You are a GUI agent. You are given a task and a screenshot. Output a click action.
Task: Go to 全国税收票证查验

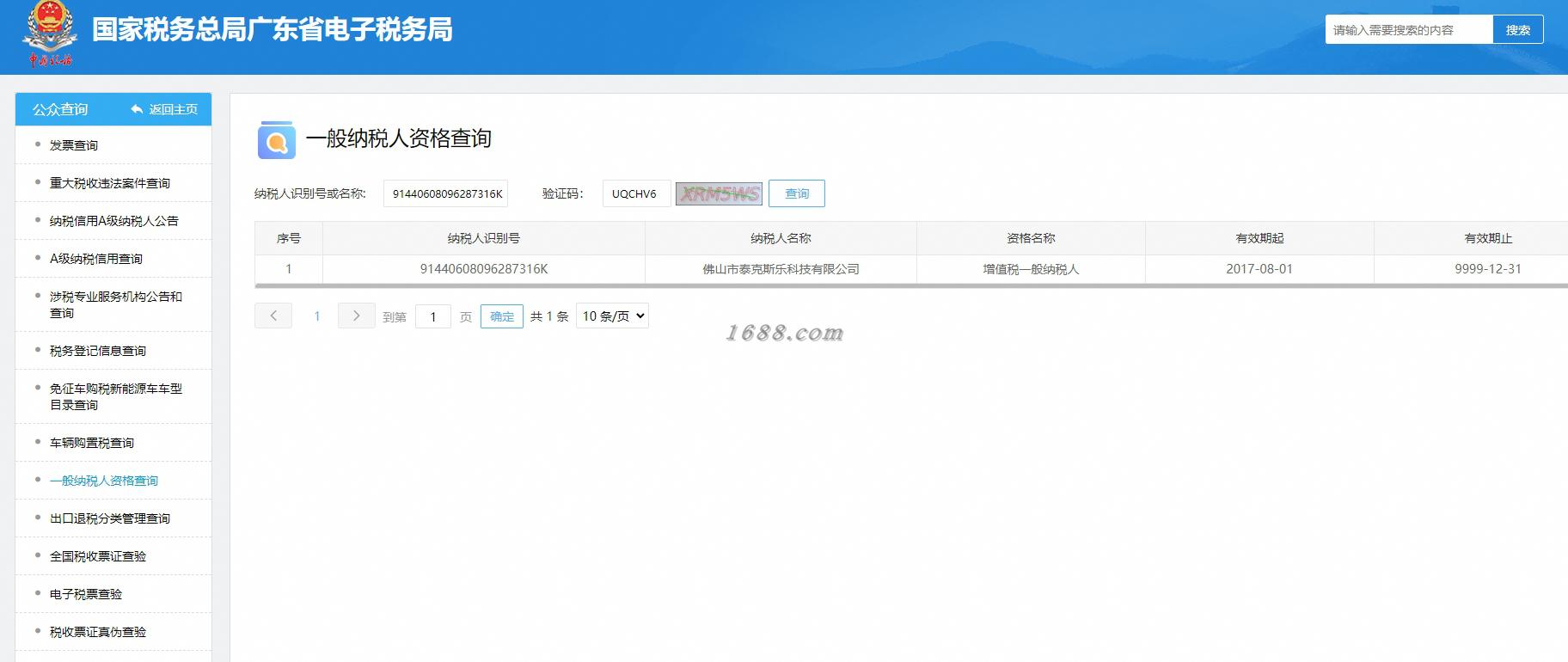(98, 556)
